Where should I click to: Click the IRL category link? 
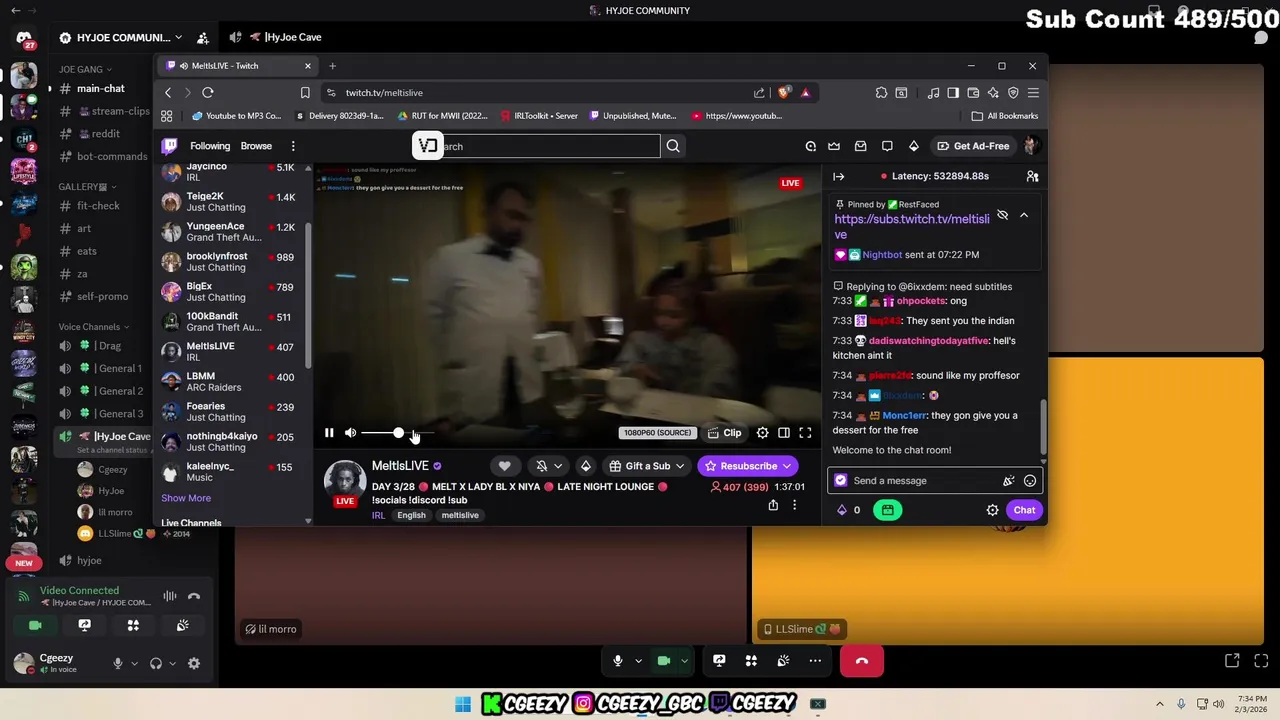(x=378, y=515)
